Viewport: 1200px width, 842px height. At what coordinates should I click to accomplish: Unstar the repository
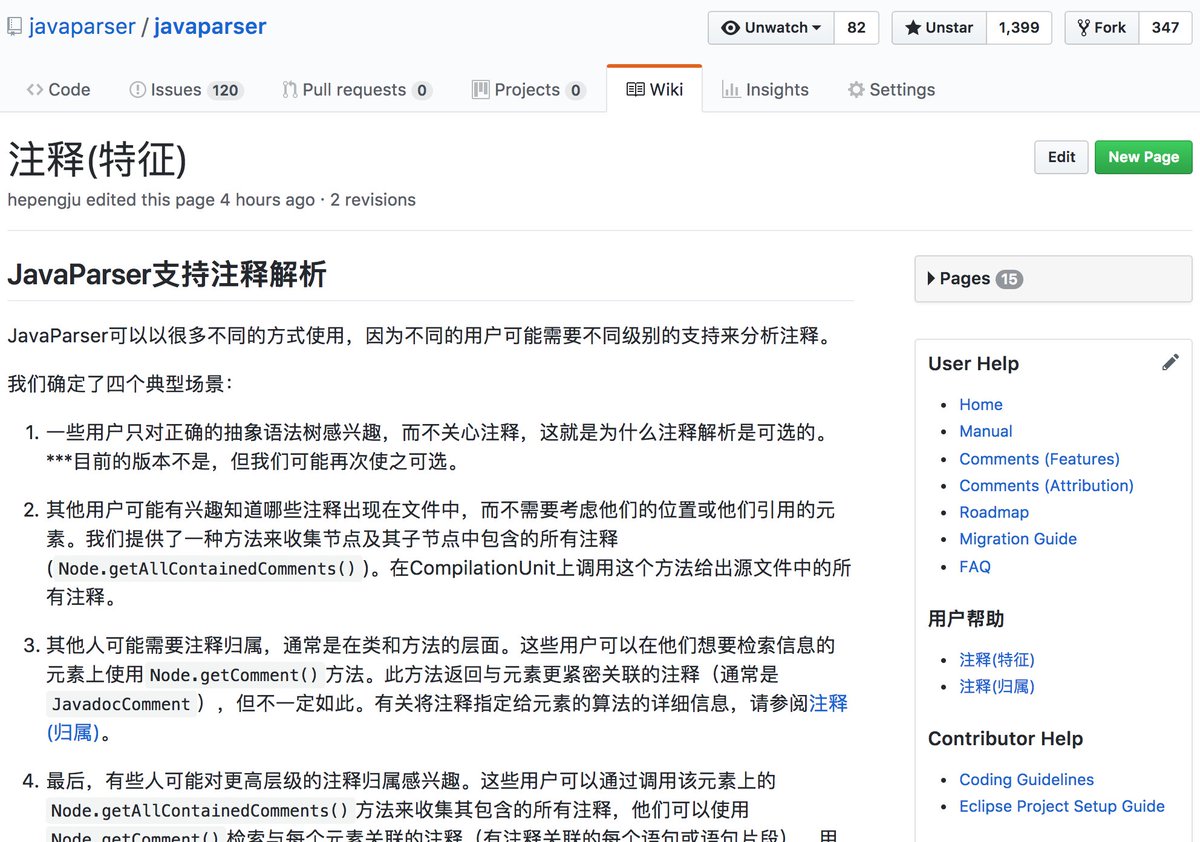click(939, 28)
